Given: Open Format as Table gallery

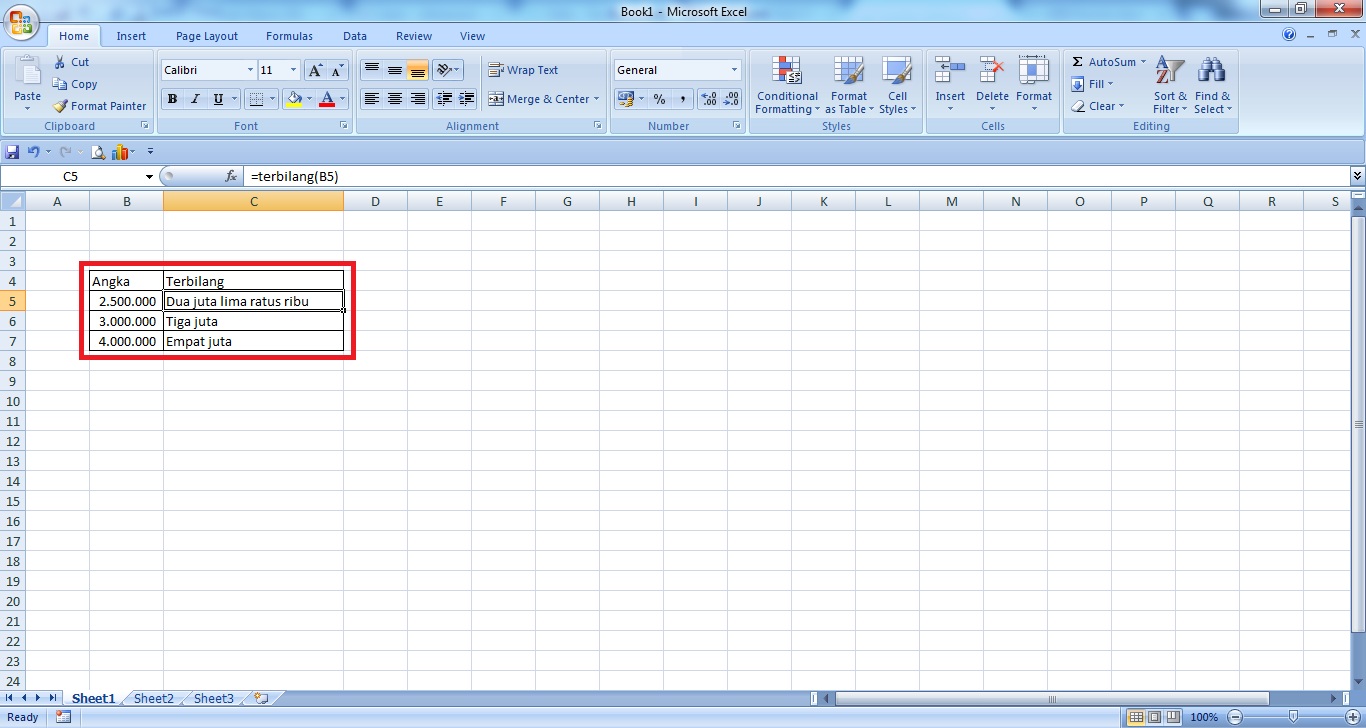Looking at the screenshot, I should coord(848,86).
